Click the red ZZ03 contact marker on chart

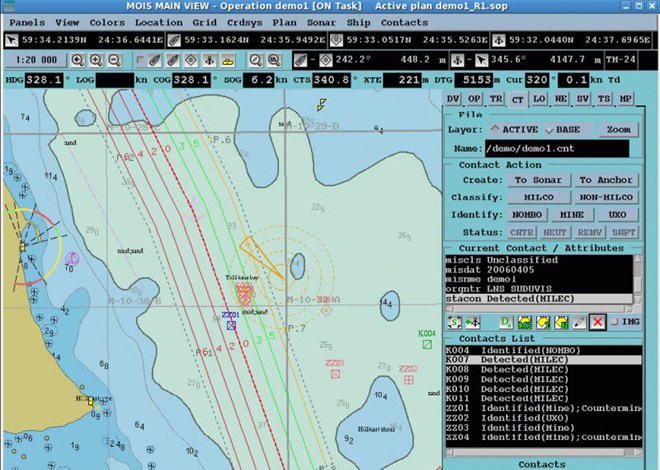(x=335, y=374)
